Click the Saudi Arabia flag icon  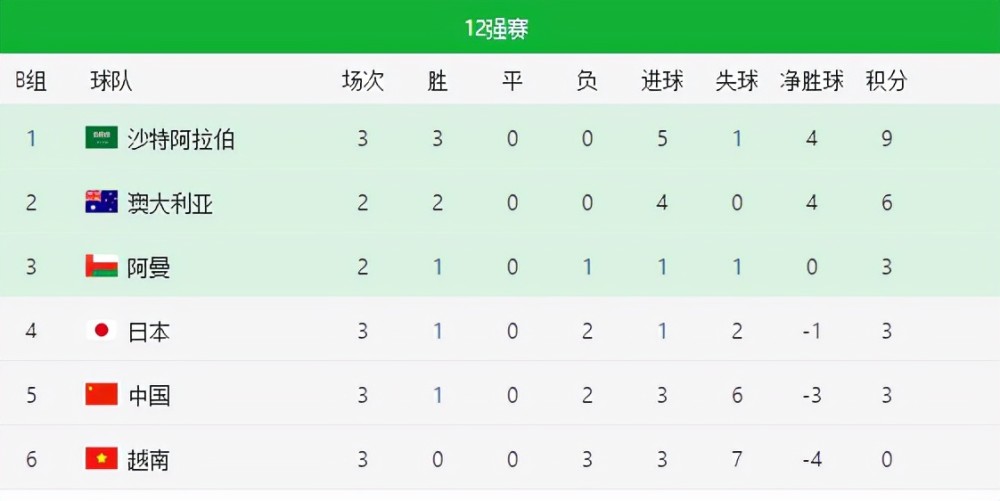[101, 138]
